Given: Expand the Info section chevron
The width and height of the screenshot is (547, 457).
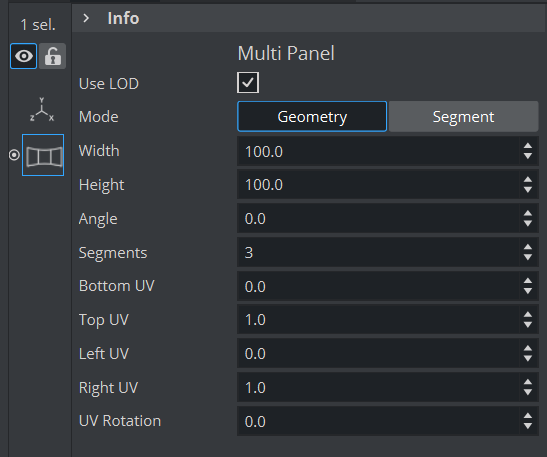Looking at the screenshot, I should click(x=86, y=18).
